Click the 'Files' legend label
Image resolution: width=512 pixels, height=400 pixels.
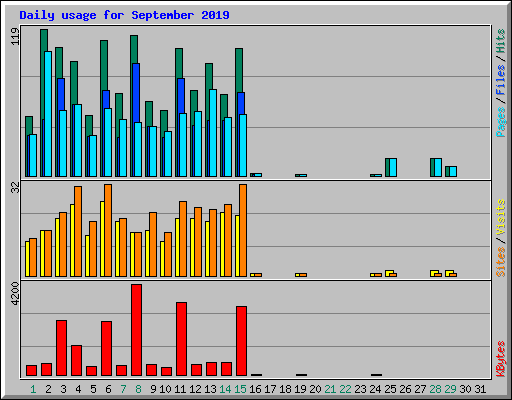501,80
